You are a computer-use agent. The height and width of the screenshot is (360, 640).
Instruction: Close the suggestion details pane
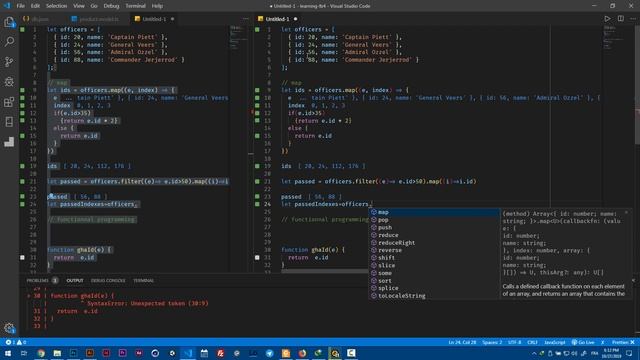point(626,213)
